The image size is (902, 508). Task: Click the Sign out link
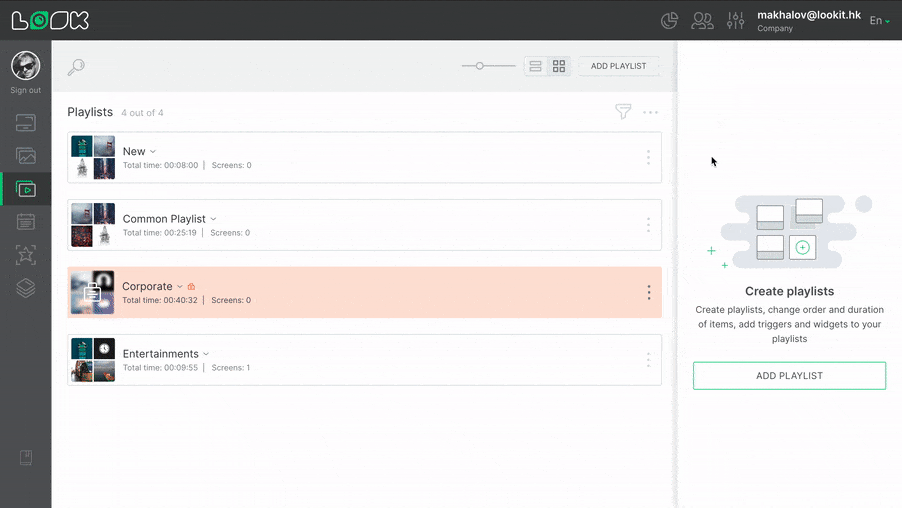tap(26, 90)
